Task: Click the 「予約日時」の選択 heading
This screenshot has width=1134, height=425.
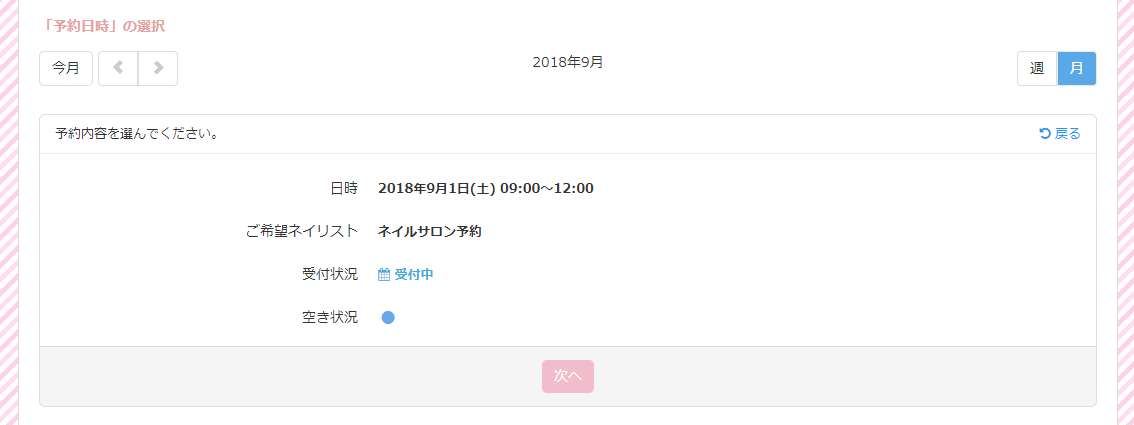Action: point(104,26)
